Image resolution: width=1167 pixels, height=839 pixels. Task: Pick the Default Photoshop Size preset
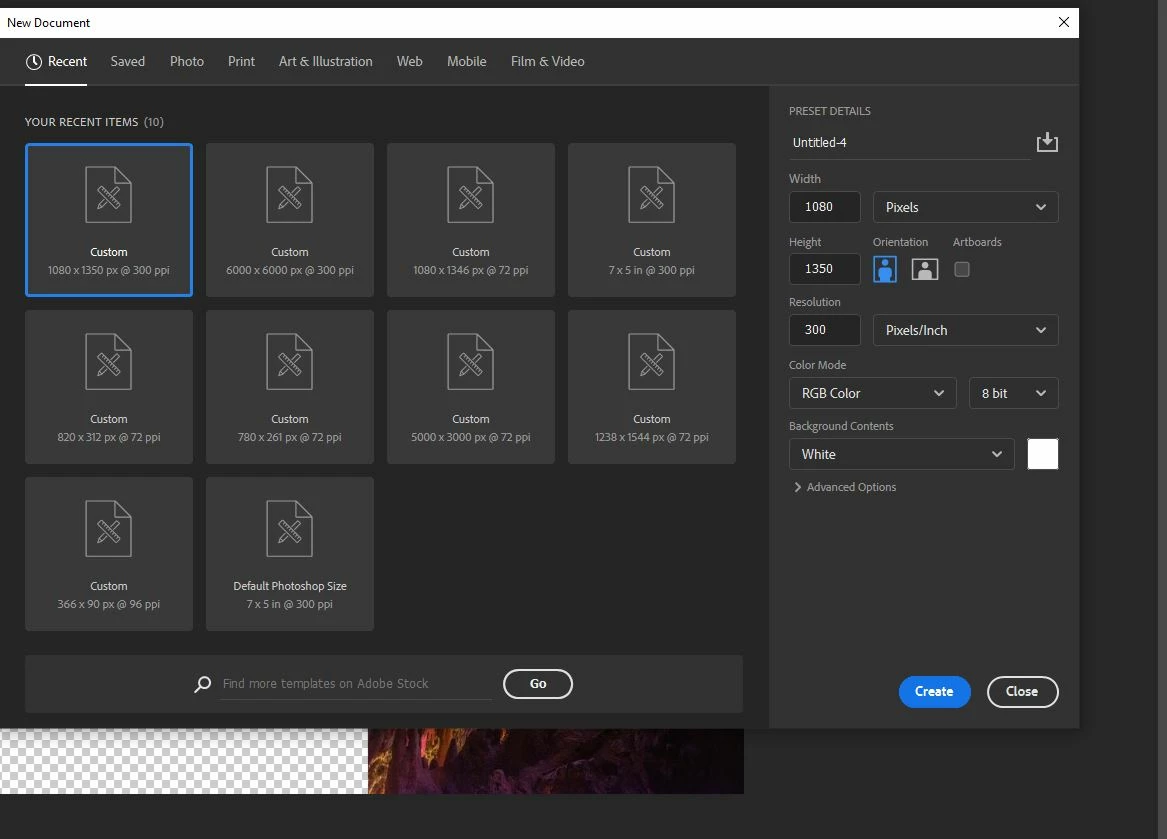click(x=290, y=554)
